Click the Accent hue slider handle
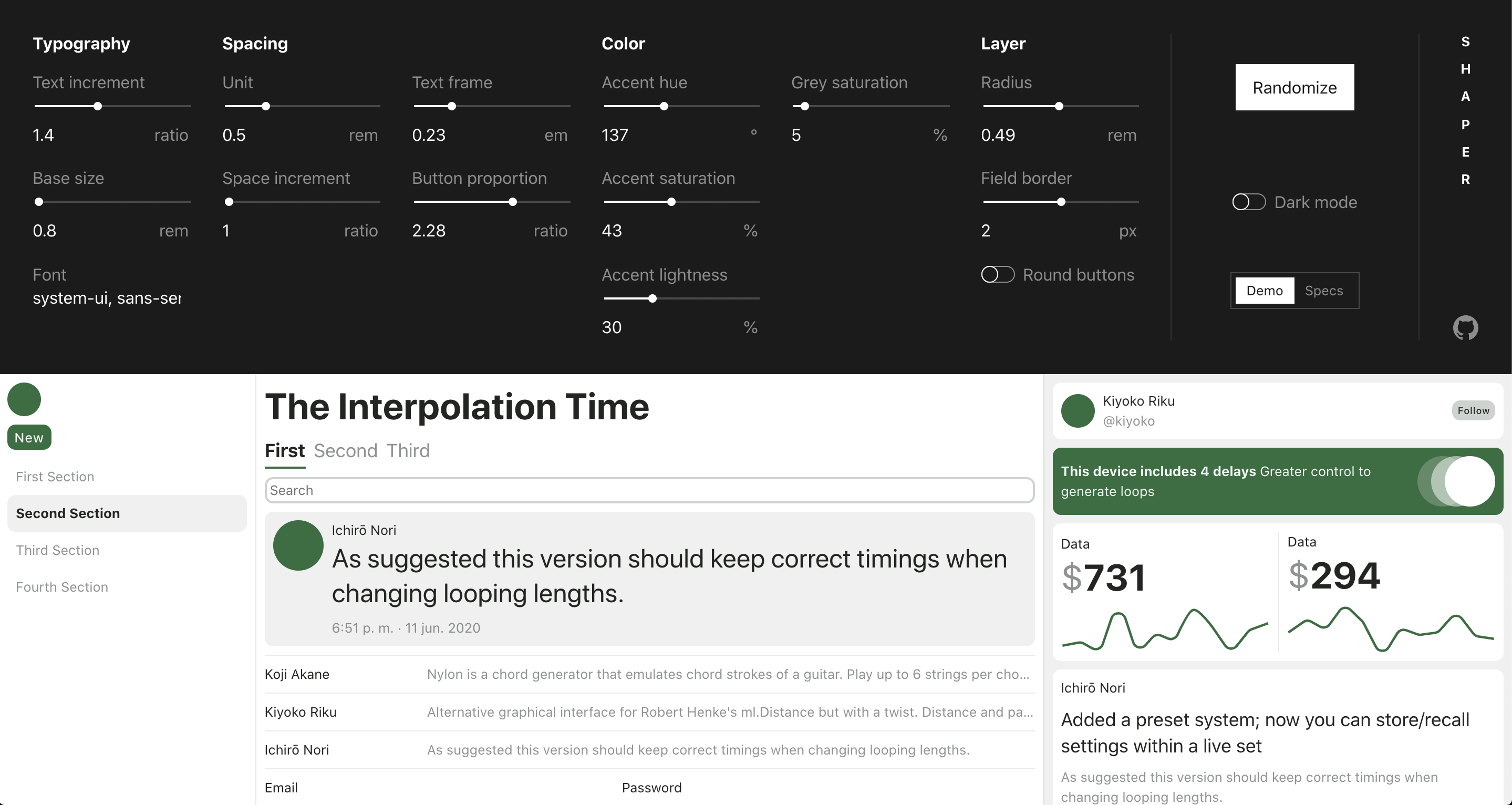 pos(664,106)
